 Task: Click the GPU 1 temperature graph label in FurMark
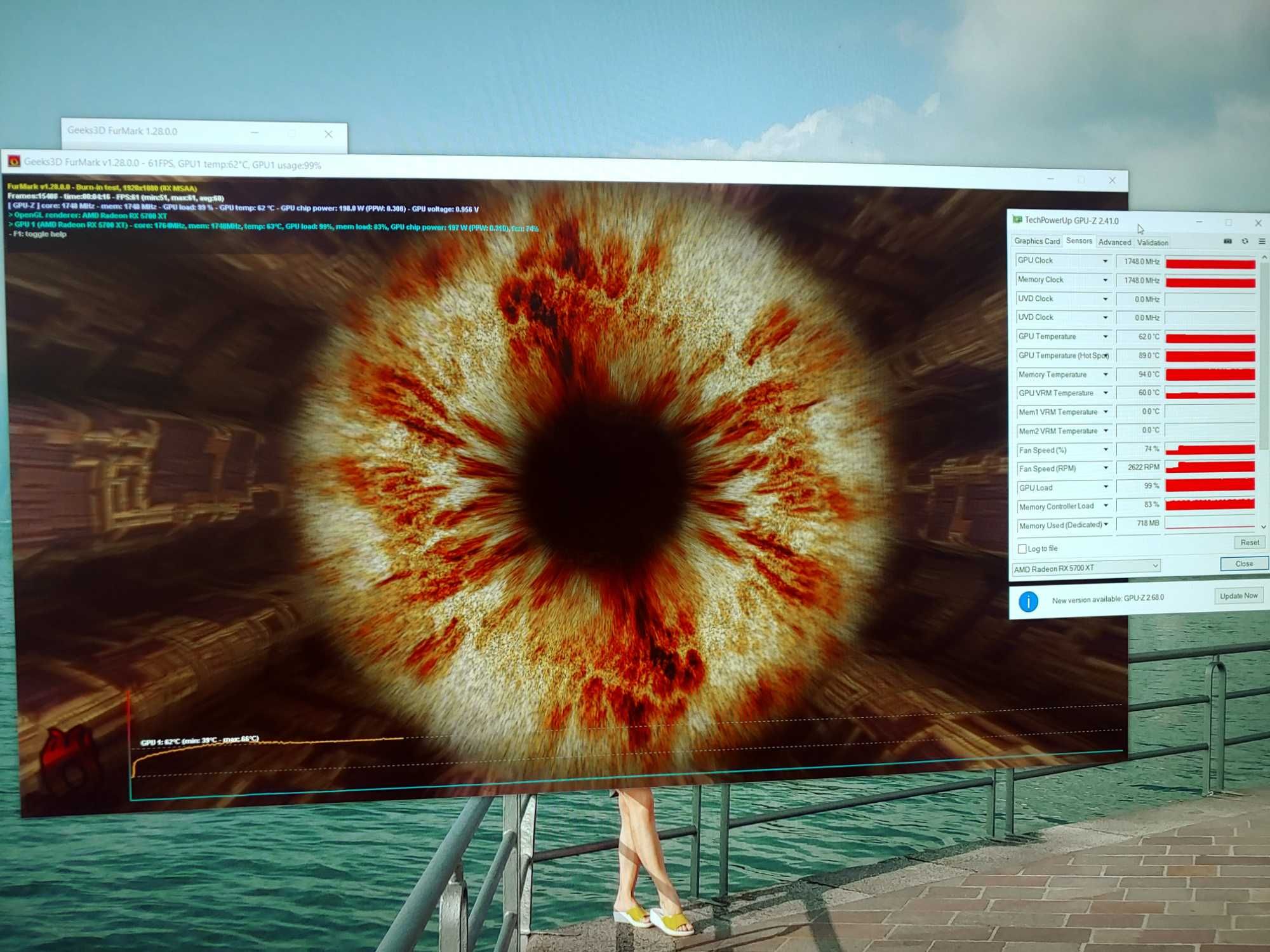[x=199, y=740]
